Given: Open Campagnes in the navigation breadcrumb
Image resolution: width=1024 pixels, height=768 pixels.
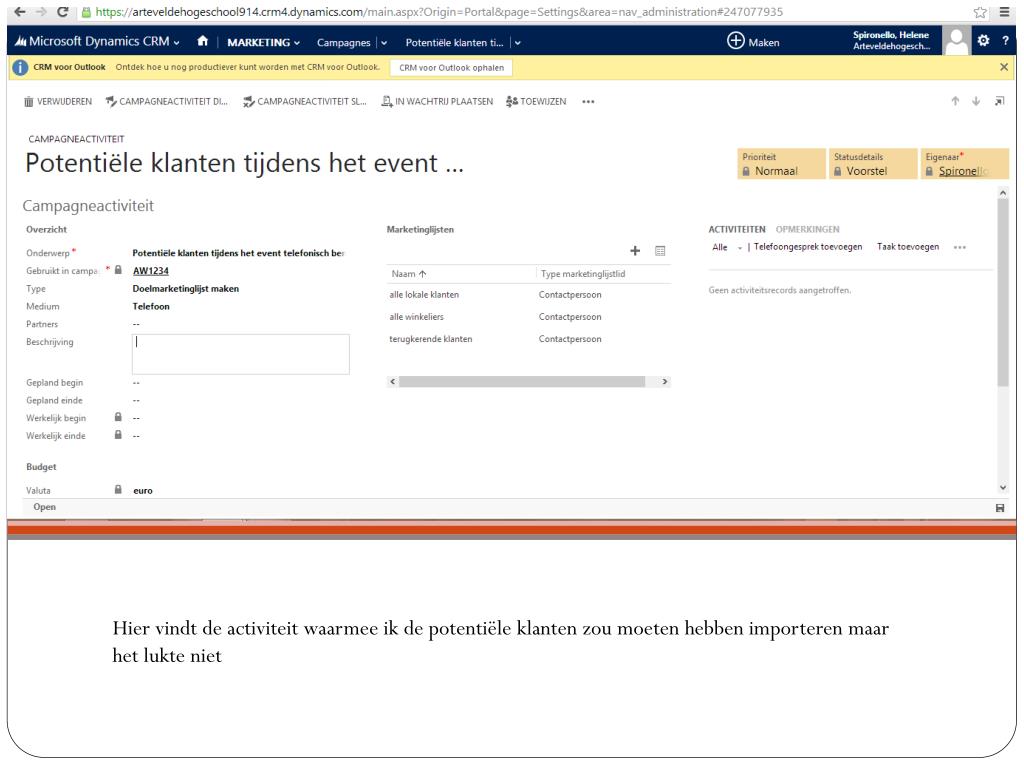Looking at the screenshot, I should coord(343,42).
